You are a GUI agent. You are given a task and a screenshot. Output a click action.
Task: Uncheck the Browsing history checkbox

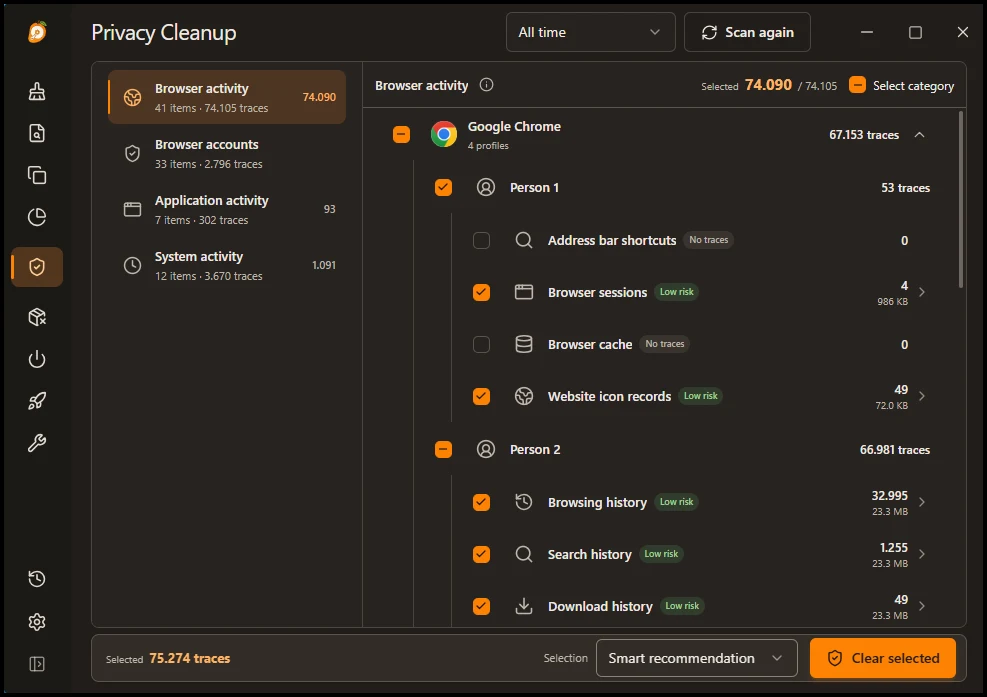coord(482,502)
